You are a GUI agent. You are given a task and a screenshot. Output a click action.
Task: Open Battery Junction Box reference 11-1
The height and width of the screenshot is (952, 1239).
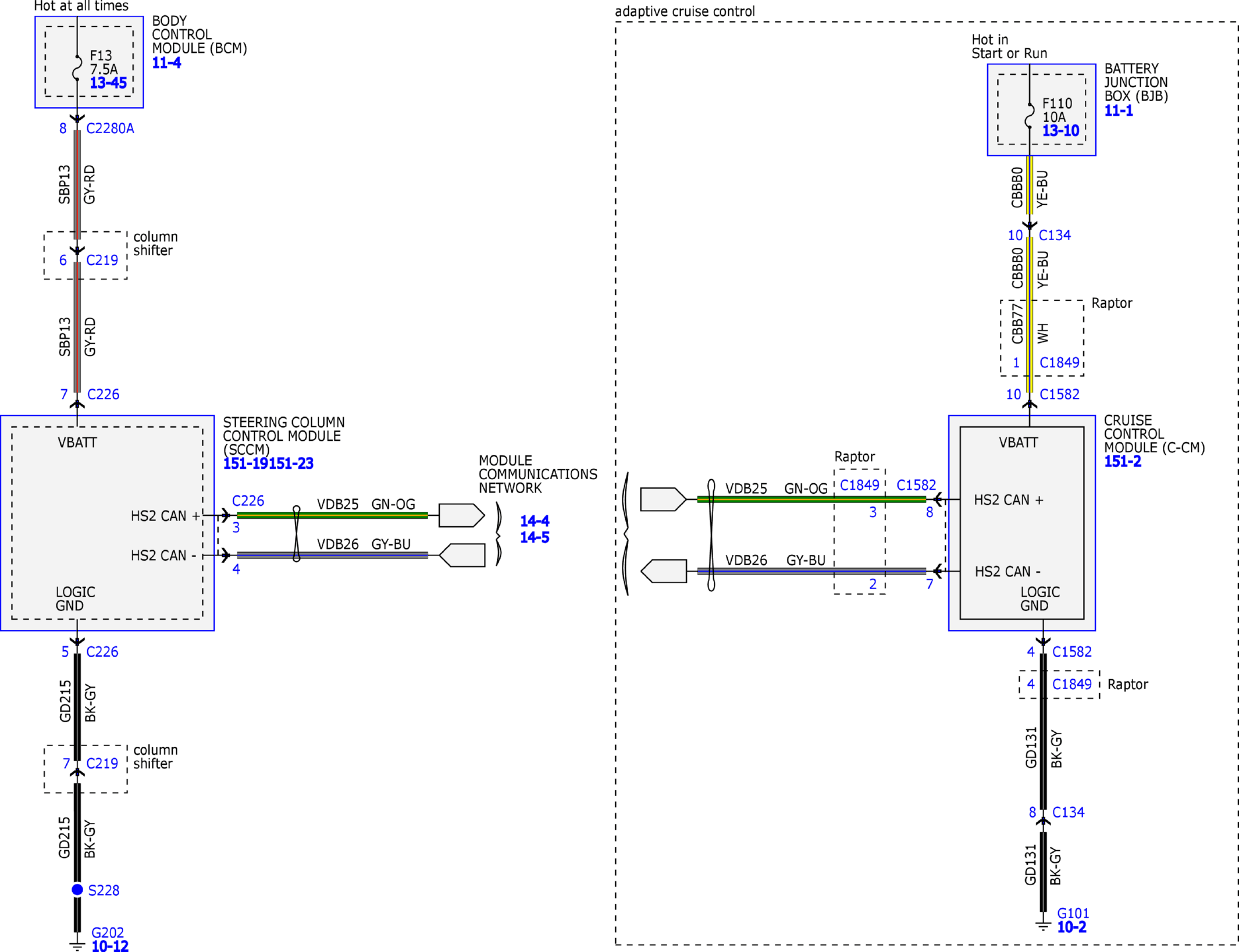(x=1118, y=110)
